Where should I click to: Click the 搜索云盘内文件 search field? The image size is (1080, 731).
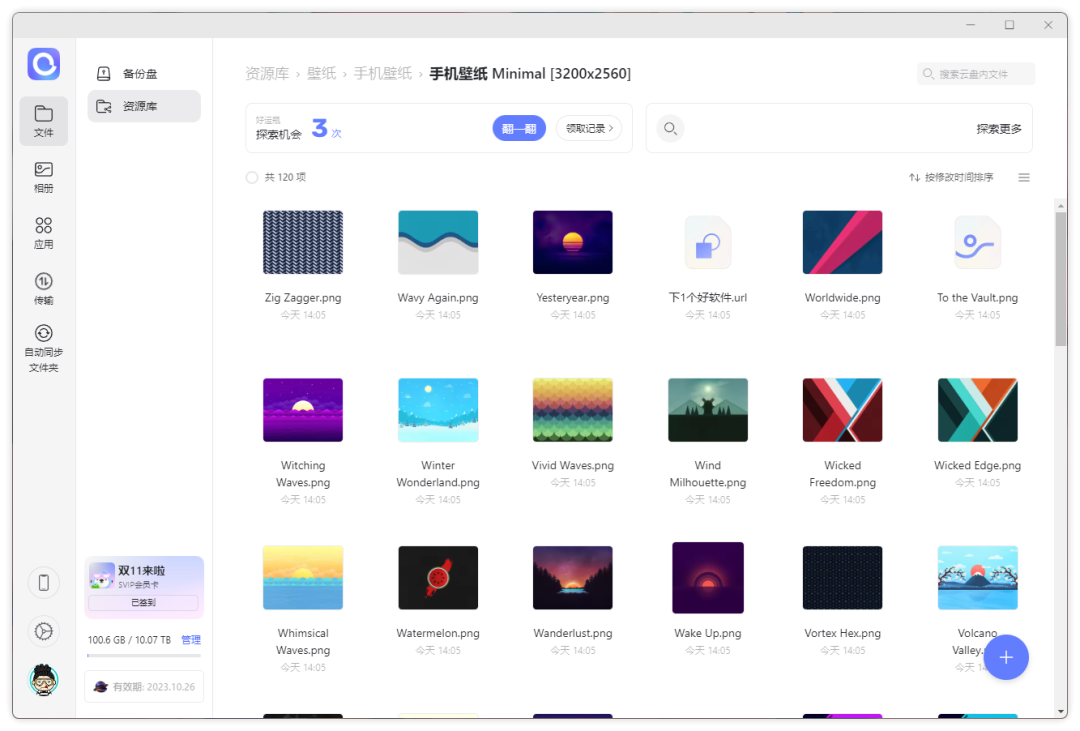coord(976,74)
